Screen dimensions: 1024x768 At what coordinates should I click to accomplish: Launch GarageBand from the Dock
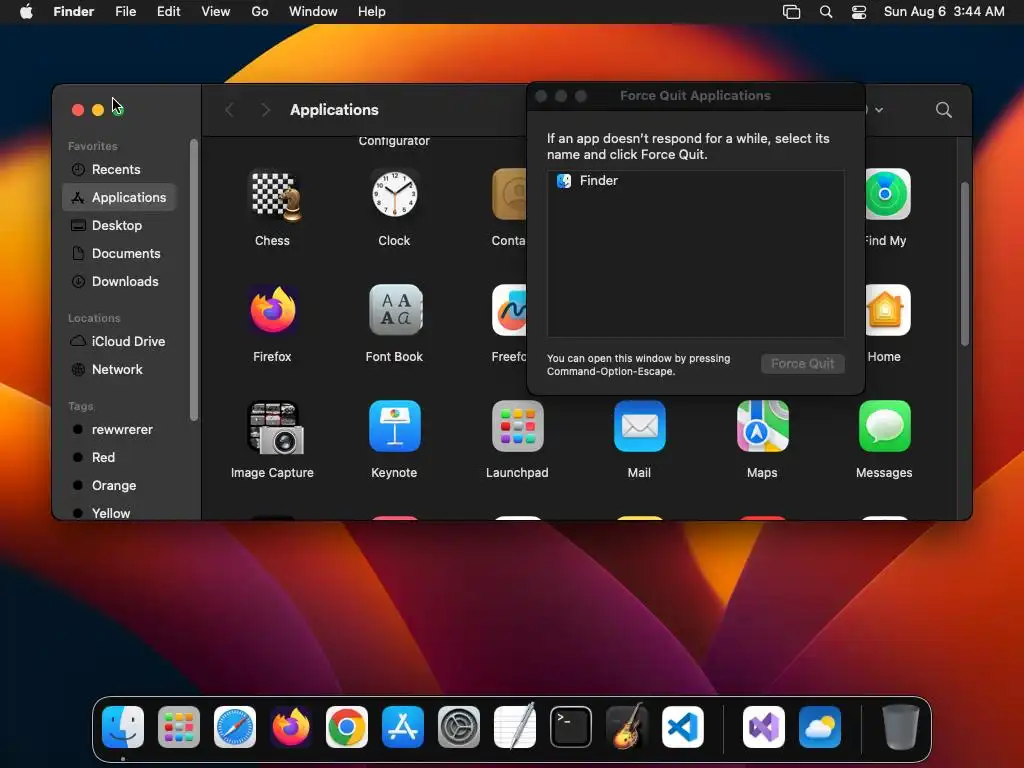[627, 726]
